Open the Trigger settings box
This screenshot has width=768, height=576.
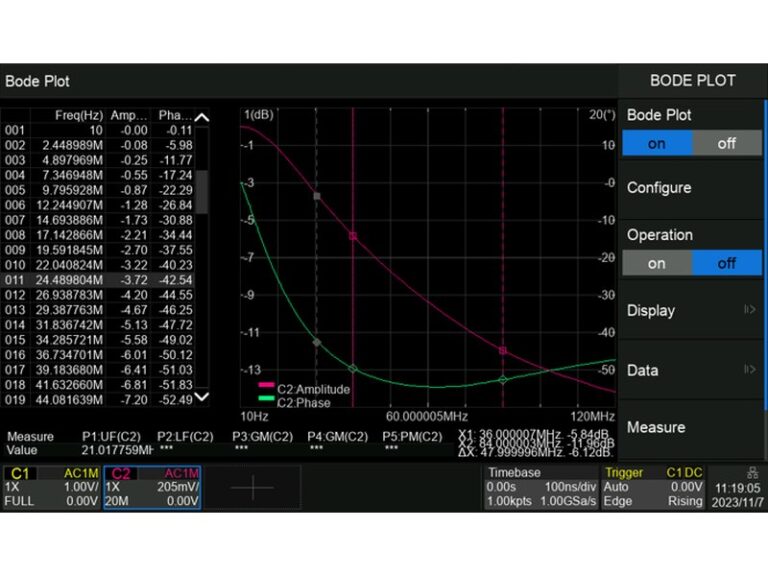point(653,487)
